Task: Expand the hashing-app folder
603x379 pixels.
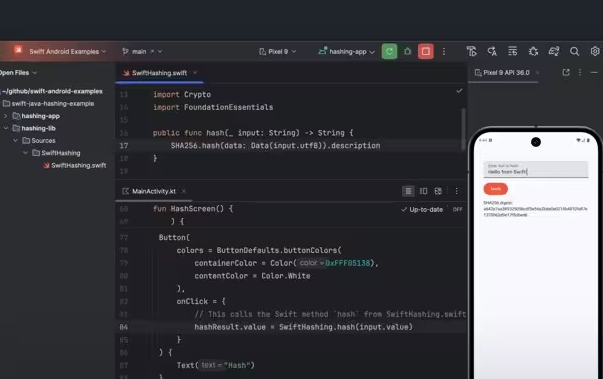Action: 5,116
